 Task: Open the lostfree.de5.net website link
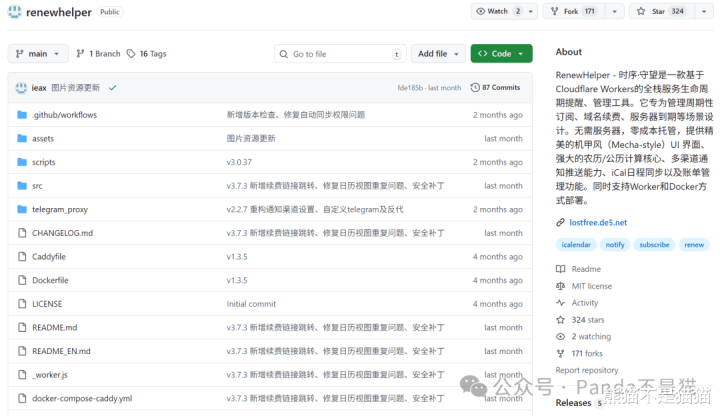(598, 222)
